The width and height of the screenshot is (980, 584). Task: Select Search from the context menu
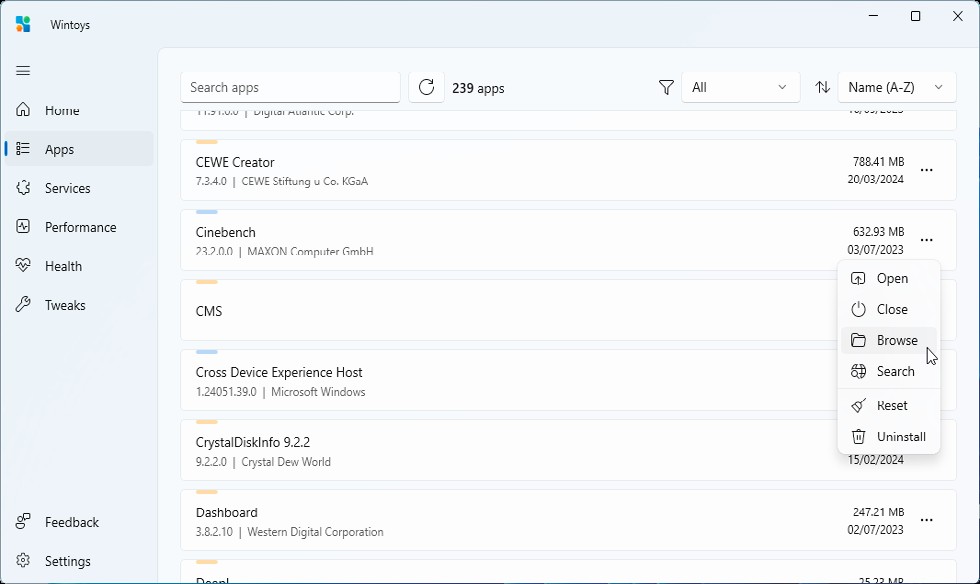[x=889, y=371]
